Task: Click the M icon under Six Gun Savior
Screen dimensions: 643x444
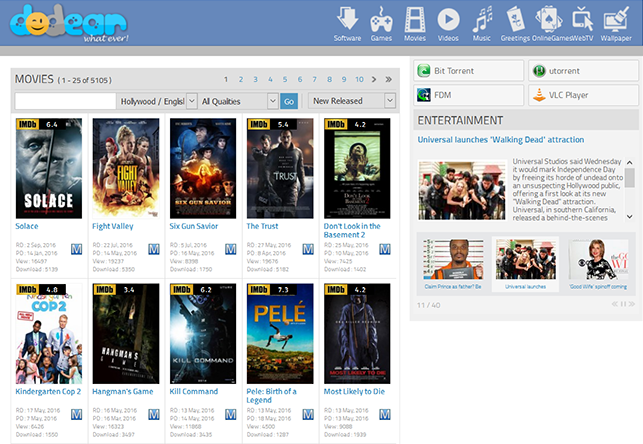Action: tap(231, 249)
